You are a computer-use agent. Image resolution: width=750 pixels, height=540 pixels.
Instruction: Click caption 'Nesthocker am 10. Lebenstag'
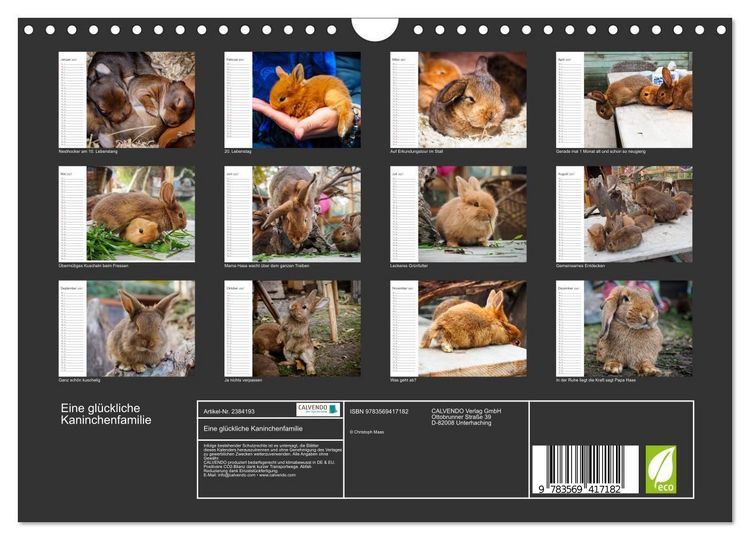[x=88, y=151]
